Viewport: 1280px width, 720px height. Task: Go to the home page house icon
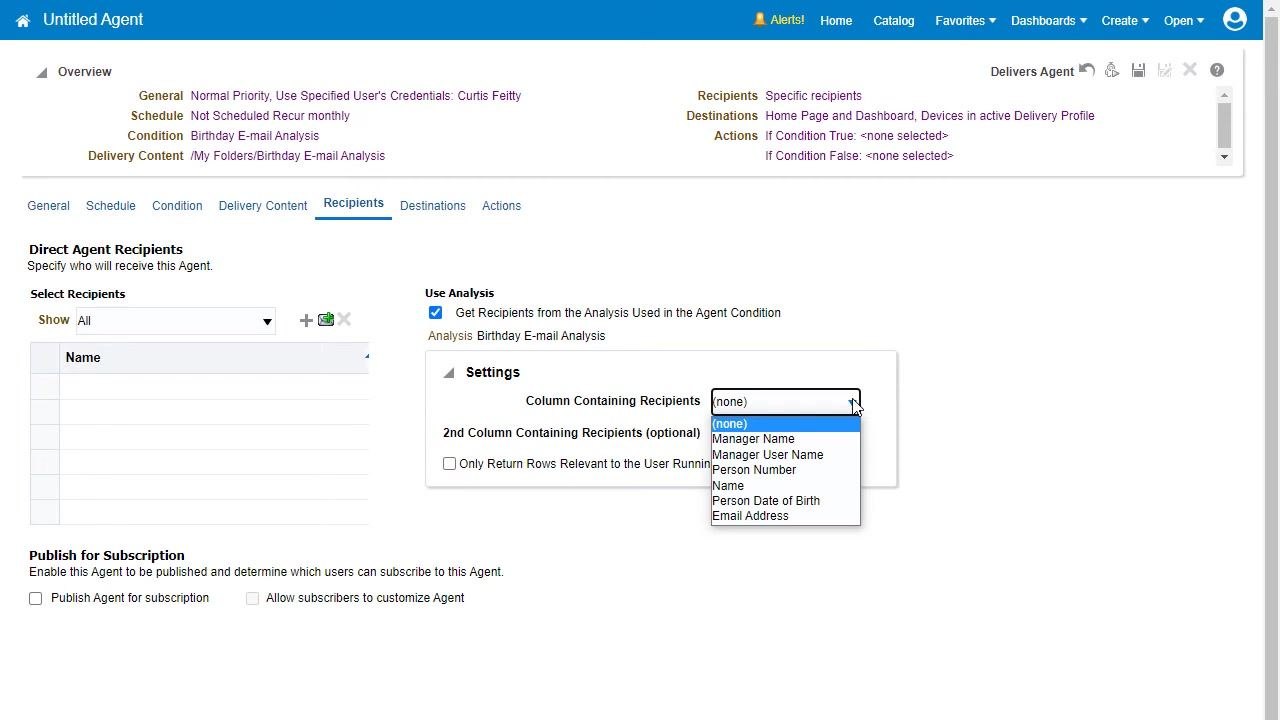tap(23, 21)
